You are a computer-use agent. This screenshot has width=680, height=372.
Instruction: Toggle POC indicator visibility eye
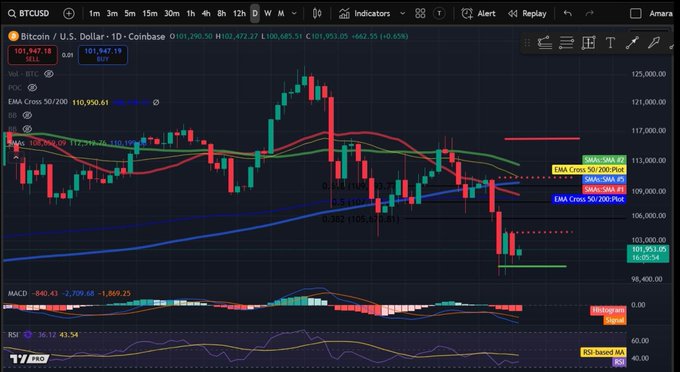pyautogui.click(x=32, y=88)
